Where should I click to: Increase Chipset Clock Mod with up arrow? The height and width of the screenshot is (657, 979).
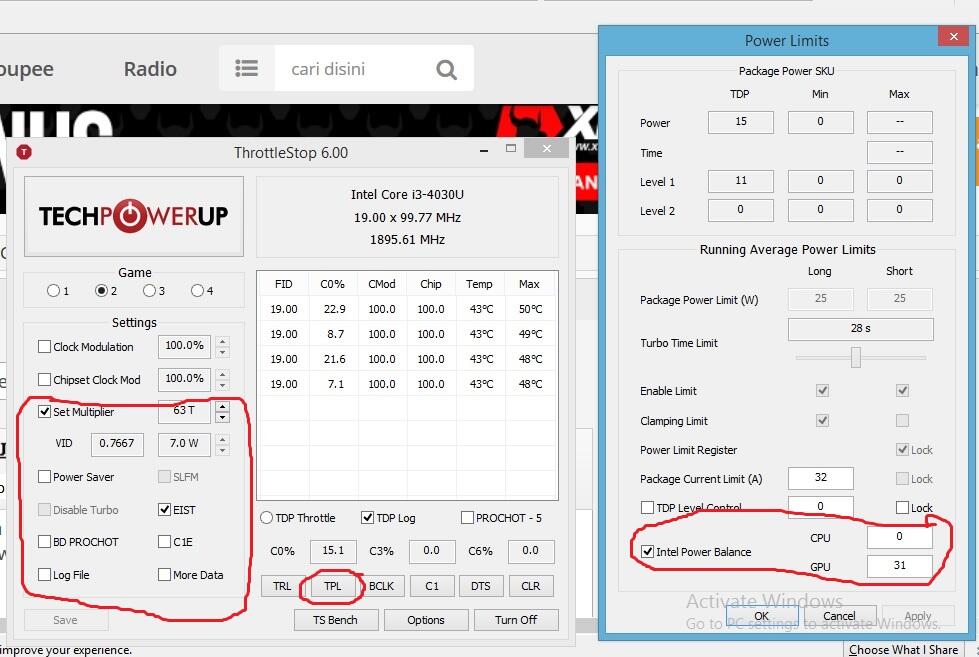click(223, 373)
